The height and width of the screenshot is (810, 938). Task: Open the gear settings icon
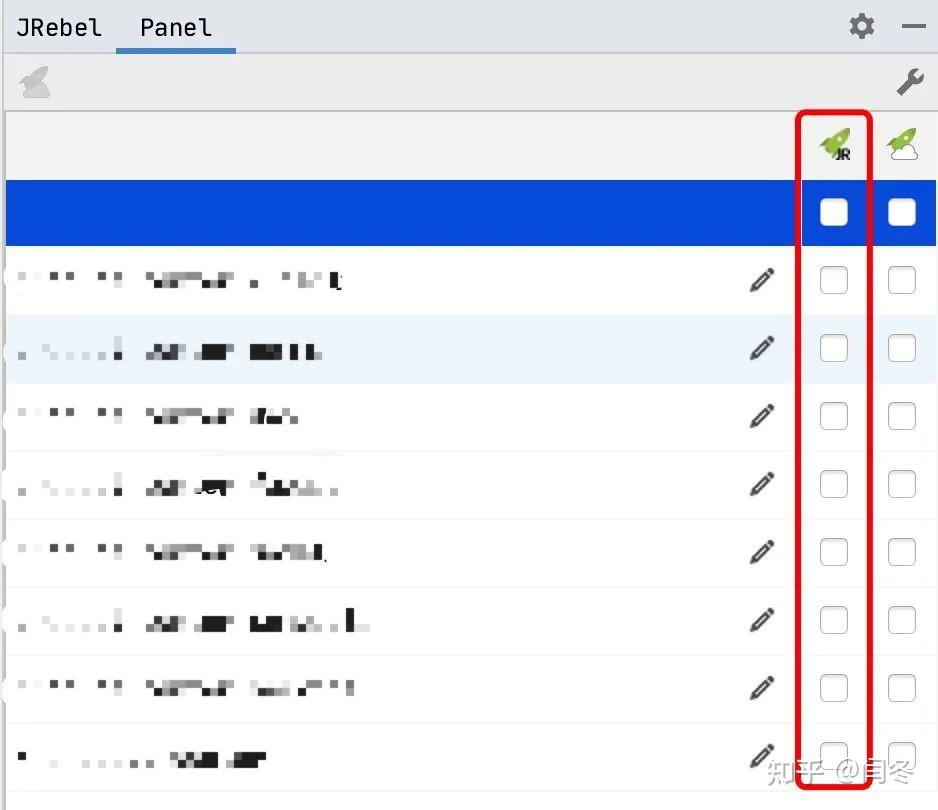point(861,26)
